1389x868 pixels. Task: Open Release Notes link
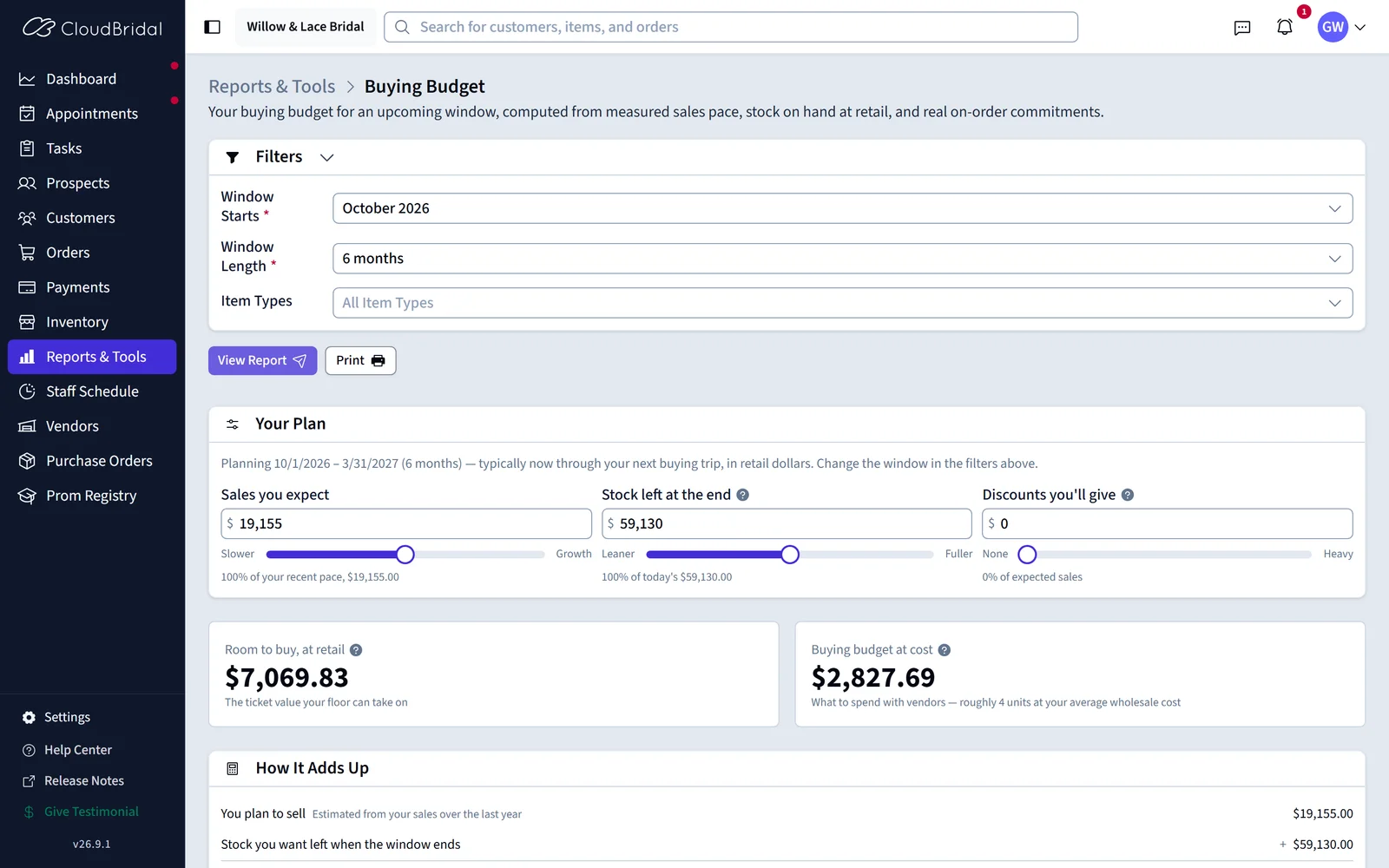tap(84, 781)
